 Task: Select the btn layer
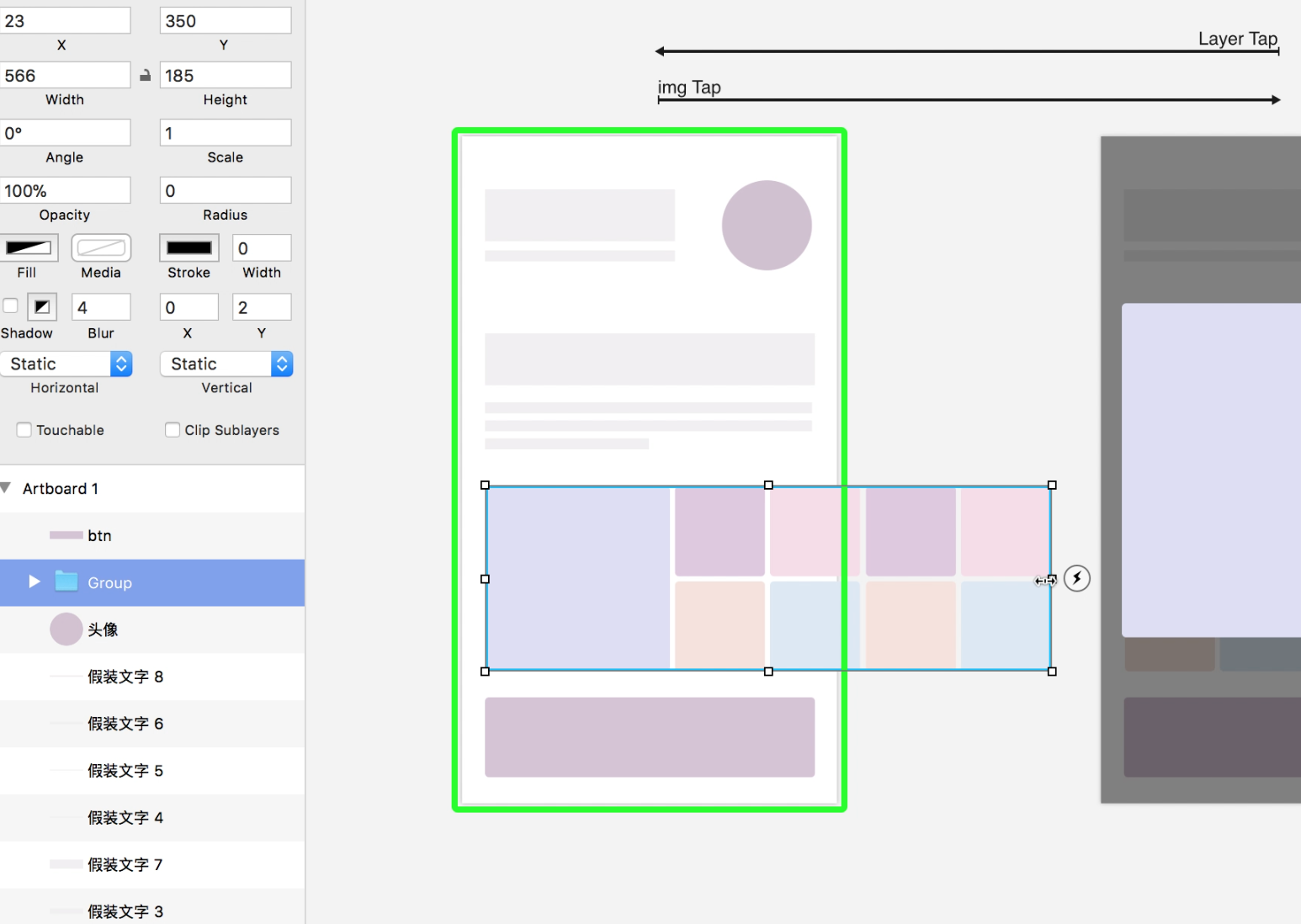point(152,536)
